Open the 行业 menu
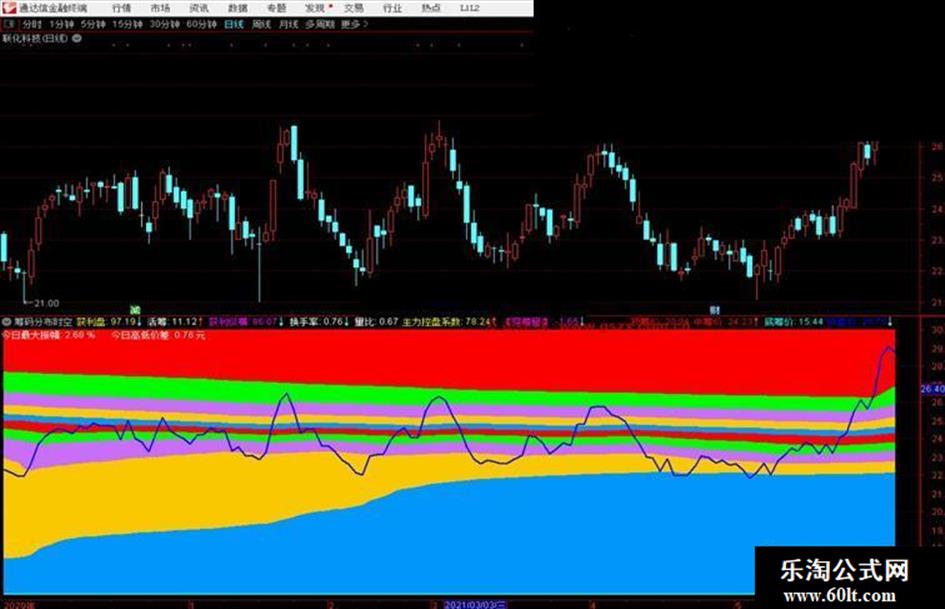 pyautogui.click(x=392, y=8)
